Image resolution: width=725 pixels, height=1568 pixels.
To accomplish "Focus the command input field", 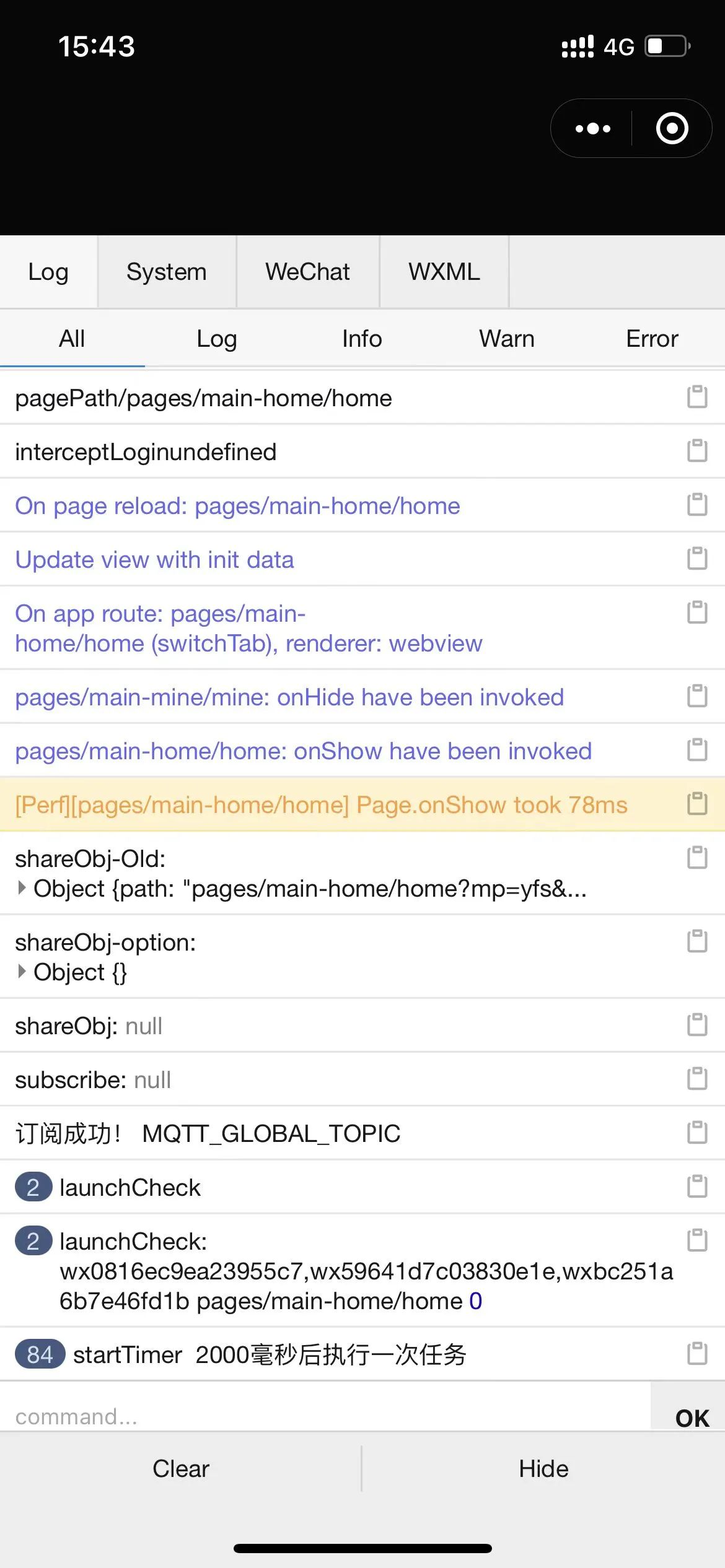I will coord(325,1416).
